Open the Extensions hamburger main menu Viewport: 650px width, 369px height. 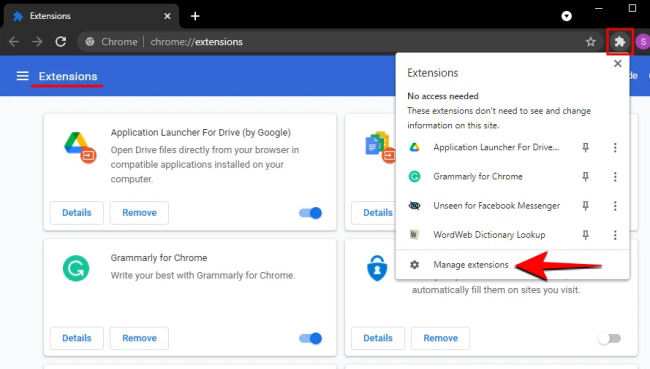22,76
